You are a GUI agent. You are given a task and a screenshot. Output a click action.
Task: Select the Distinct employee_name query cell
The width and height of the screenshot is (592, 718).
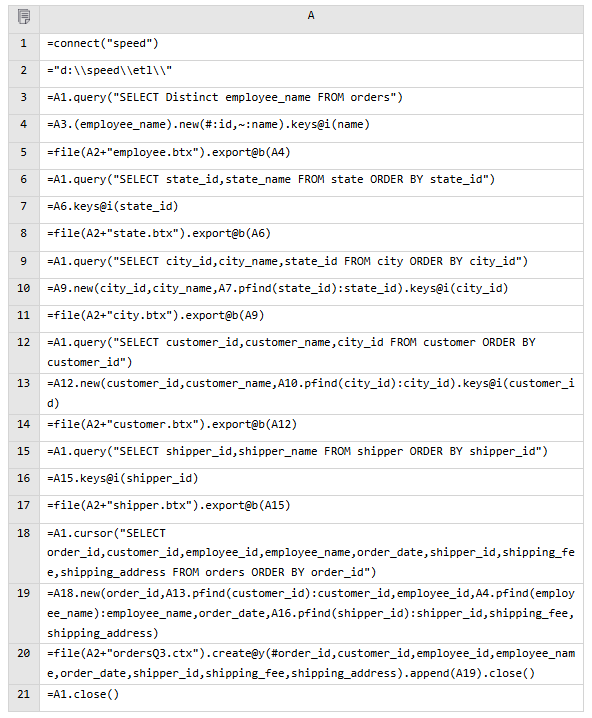(x=311, y=101)
